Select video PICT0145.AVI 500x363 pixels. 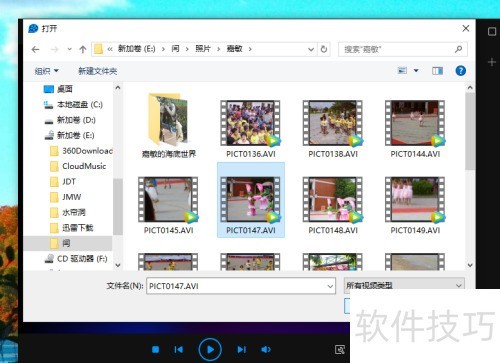169,205
